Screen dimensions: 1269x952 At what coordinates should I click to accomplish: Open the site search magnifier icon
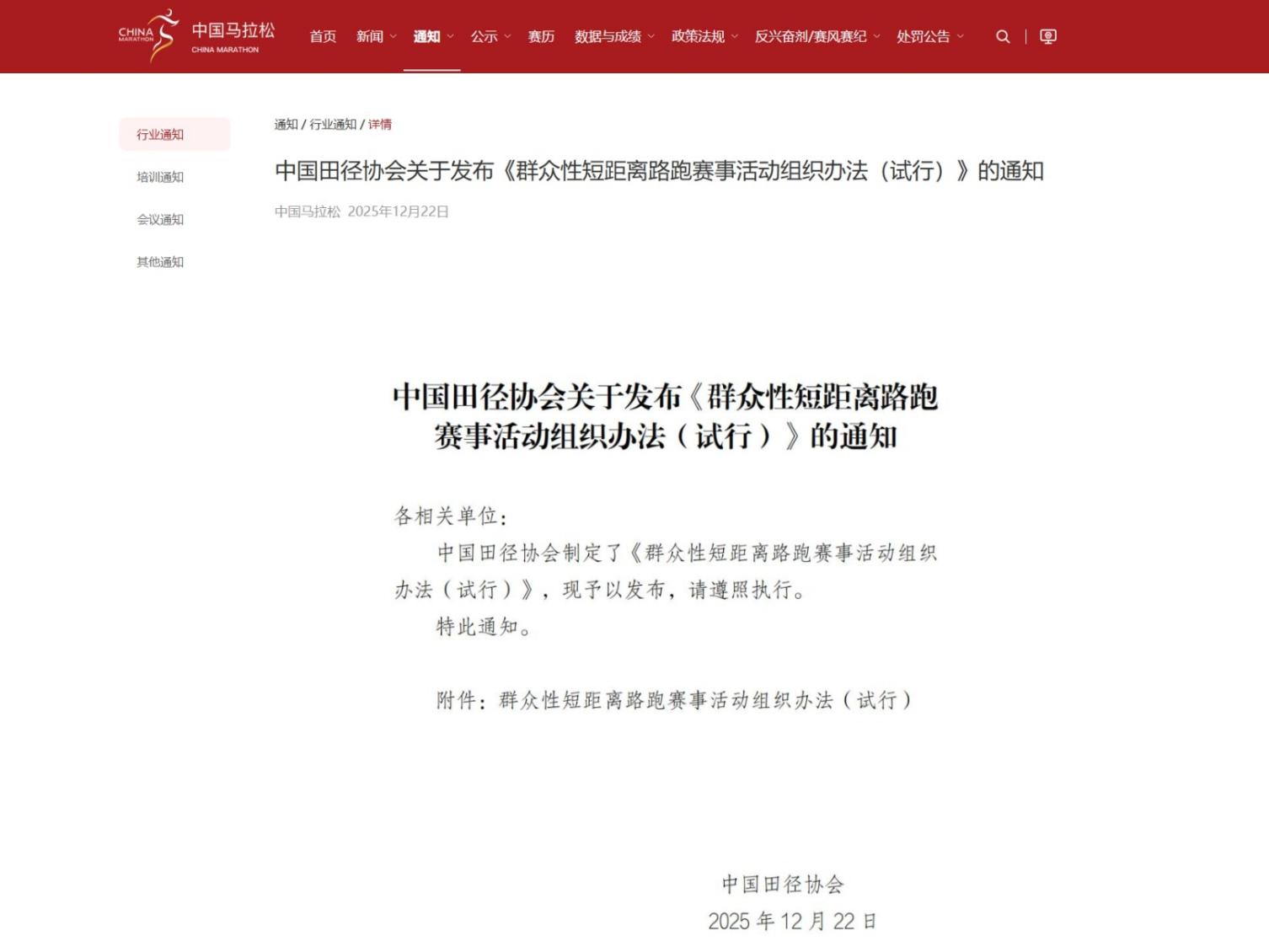1002,36
